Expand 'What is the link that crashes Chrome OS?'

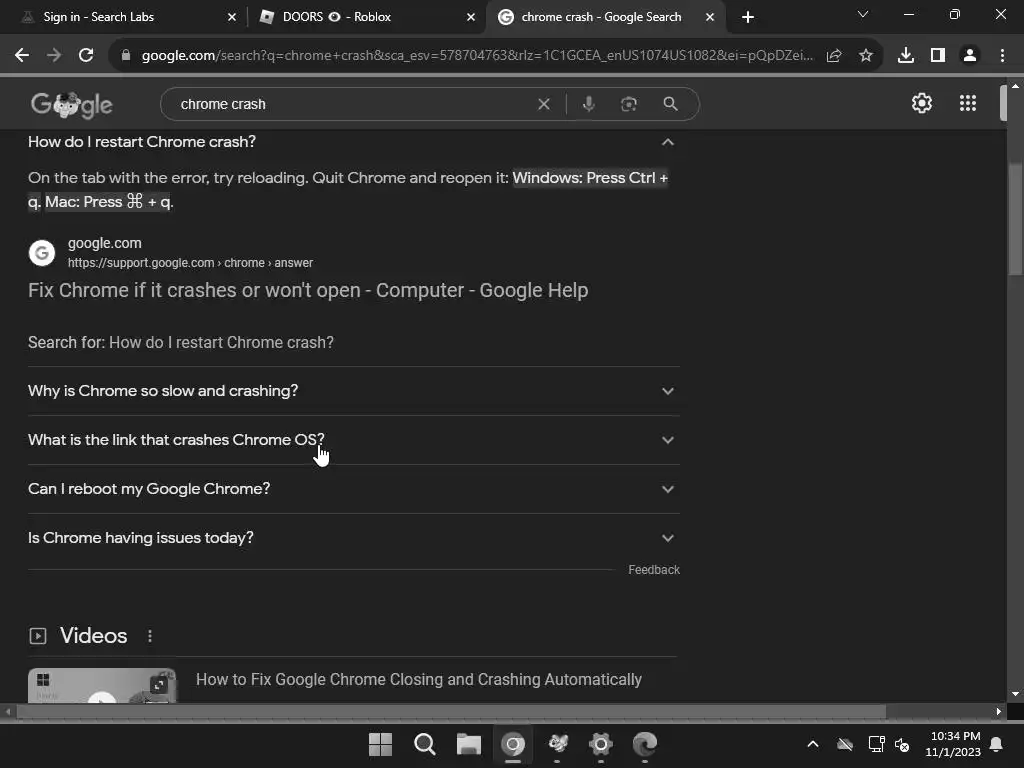click(x=354, y=440)
